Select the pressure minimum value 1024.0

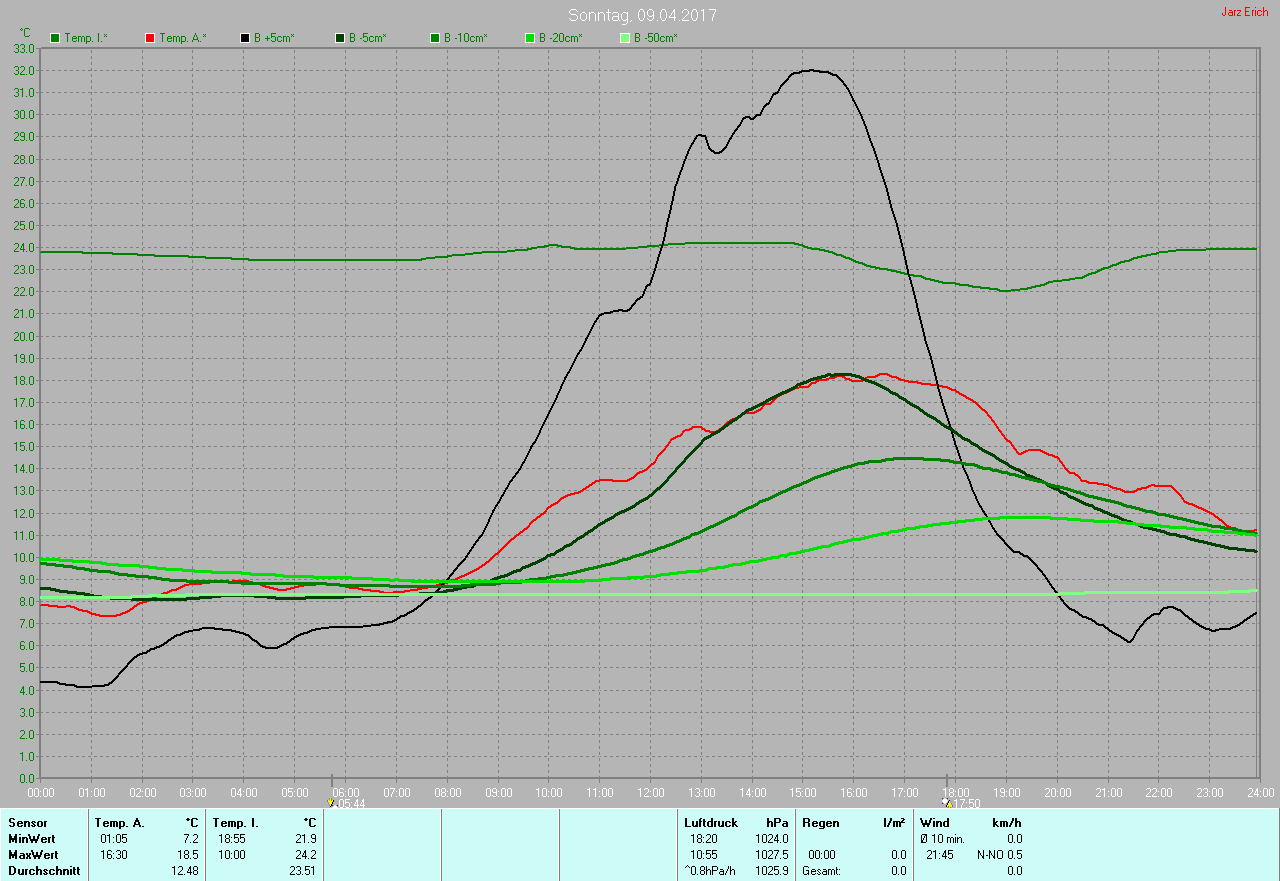(772, 839)
